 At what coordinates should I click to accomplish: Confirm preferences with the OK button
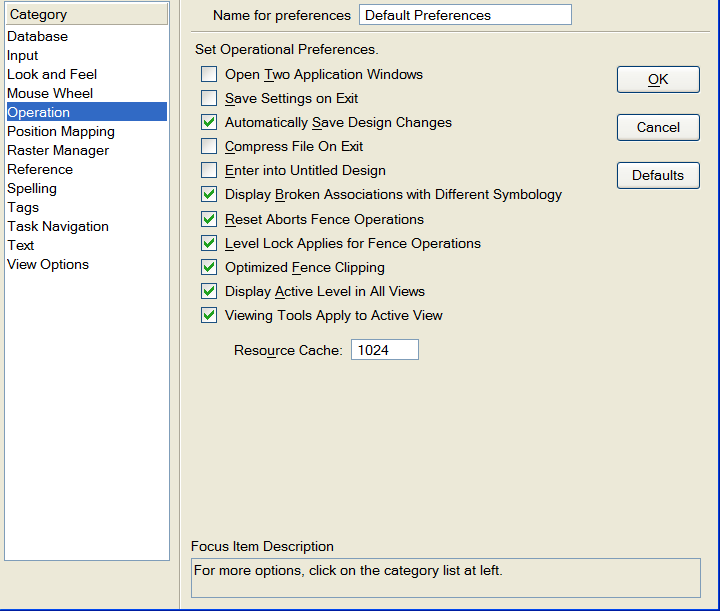pyautogui.click(x=658, y=79)
